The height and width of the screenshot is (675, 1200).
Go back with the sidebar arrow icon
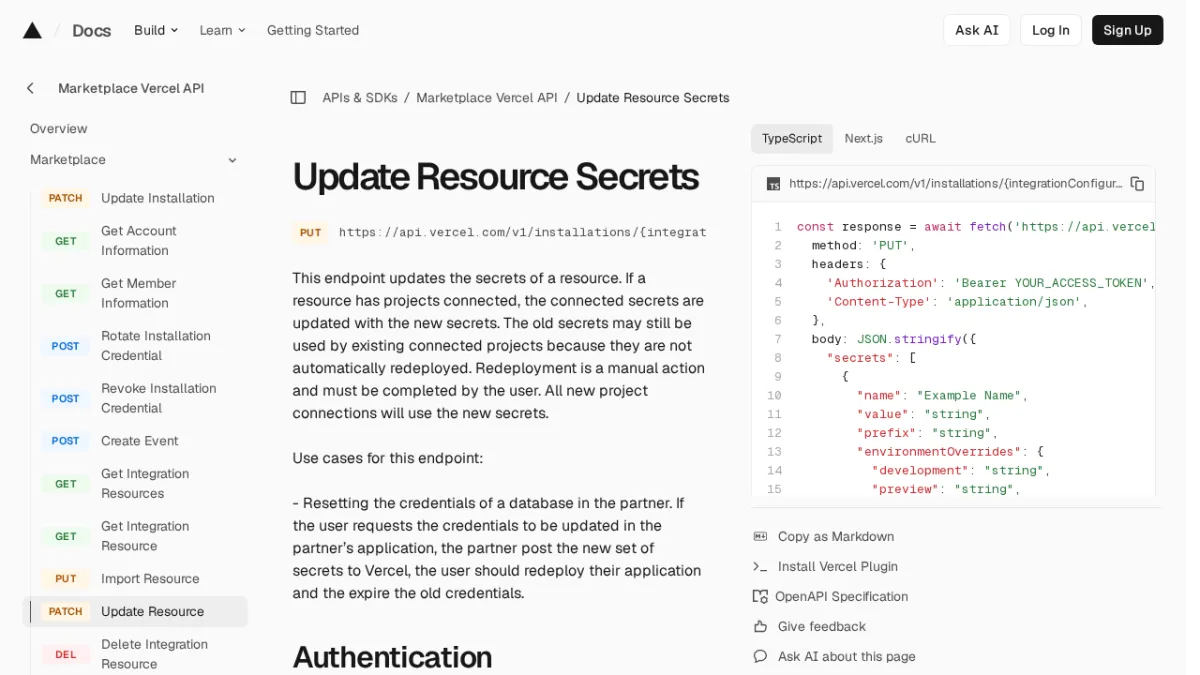pyautogui.click(x=30, y=88)
